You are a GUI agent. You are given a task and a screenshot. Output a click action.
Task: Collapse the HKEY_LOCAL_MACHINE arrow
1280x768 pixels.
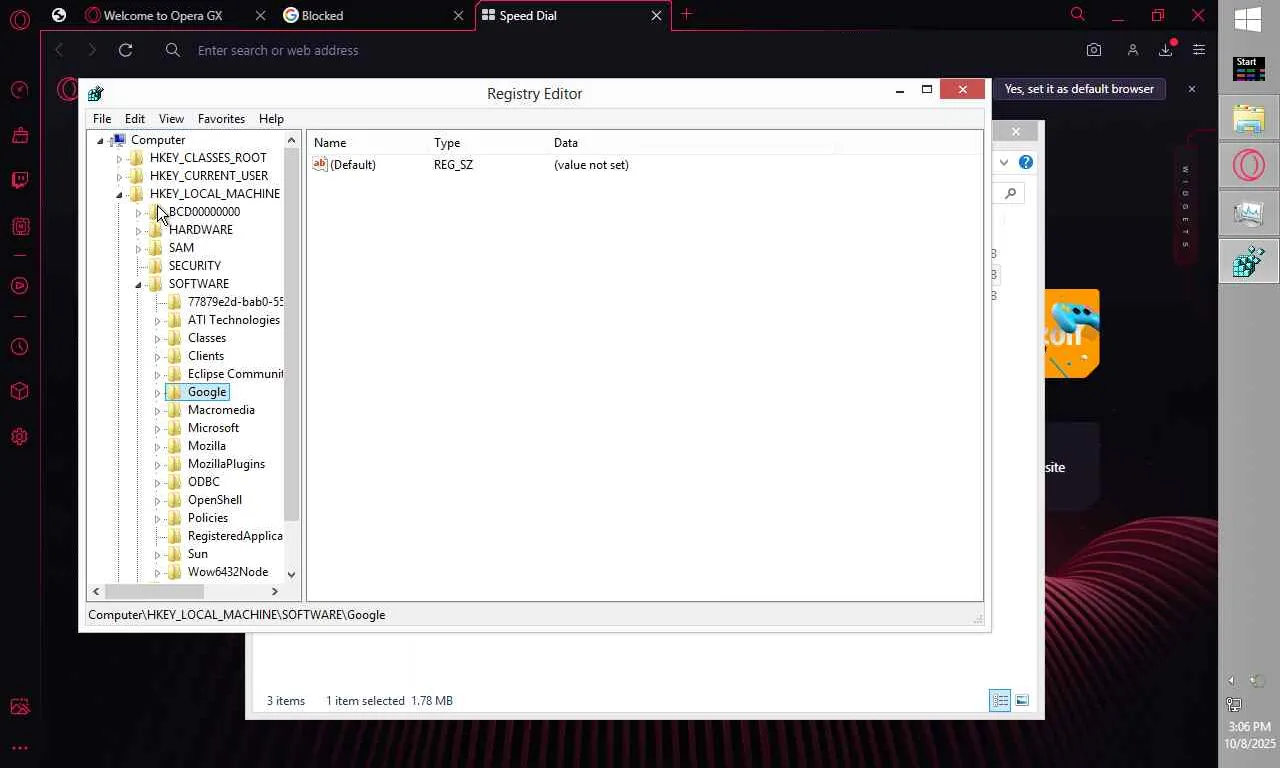coord(119,195)
